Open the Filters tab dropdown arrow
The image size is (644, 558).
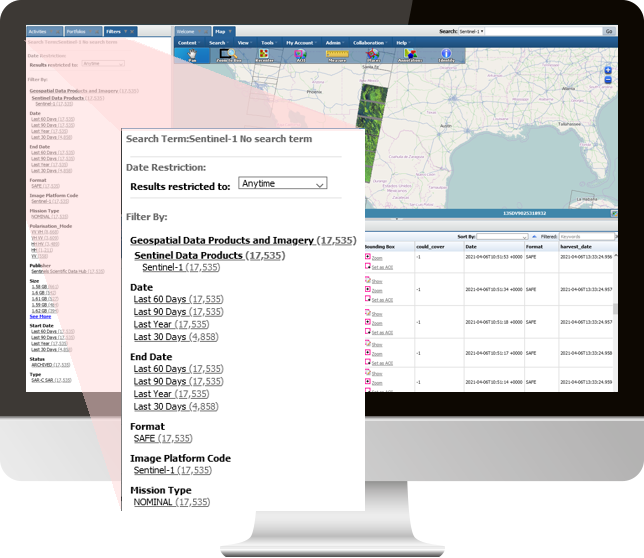126,32
